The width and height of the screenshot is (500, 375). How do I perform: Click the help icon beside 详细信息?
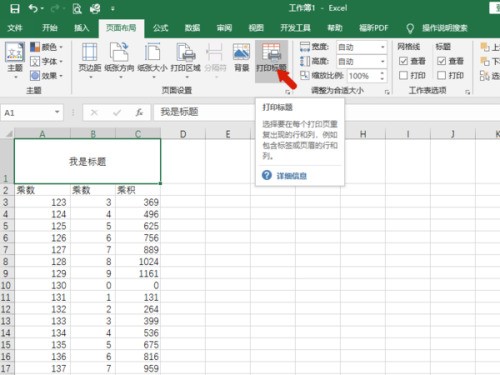[267, 175]
